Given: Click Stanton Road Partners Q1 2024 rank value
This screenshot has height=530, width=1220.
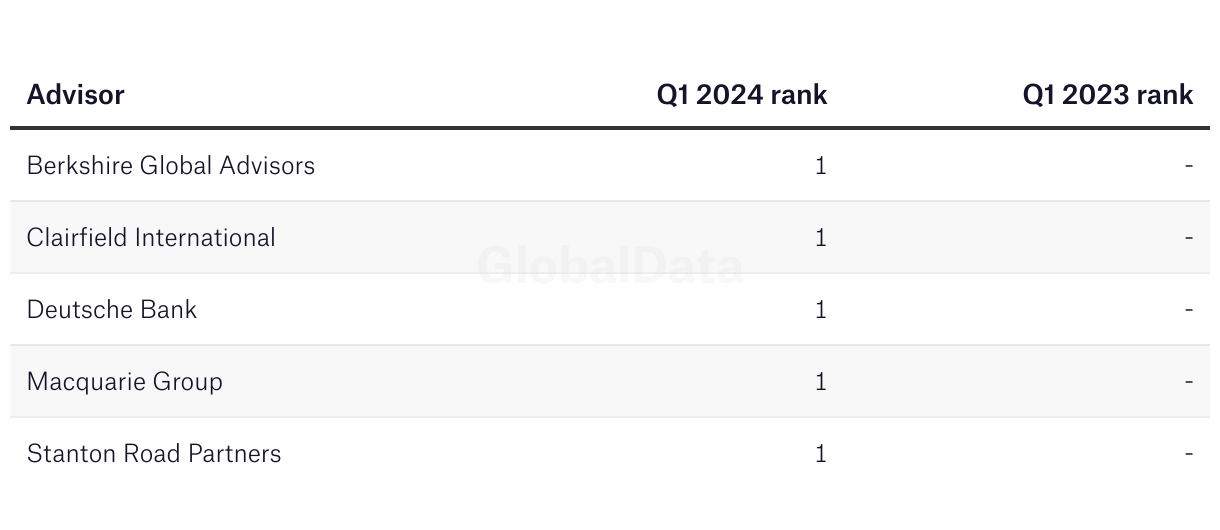Looking at the screenshot, I should (820, 454).
